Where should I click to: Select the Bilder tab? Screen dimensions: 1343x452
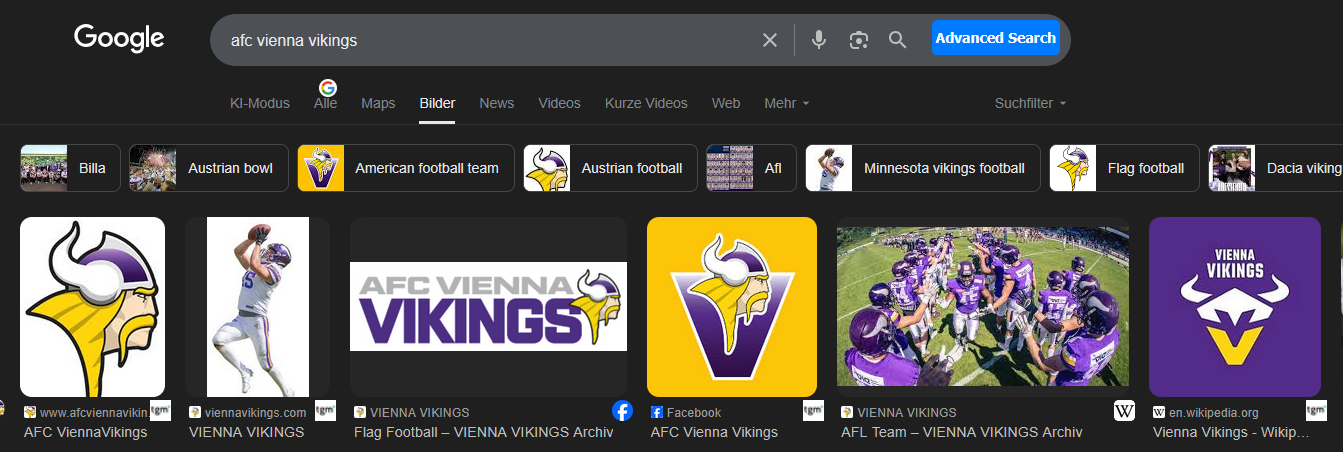click(x=437, y=103)
